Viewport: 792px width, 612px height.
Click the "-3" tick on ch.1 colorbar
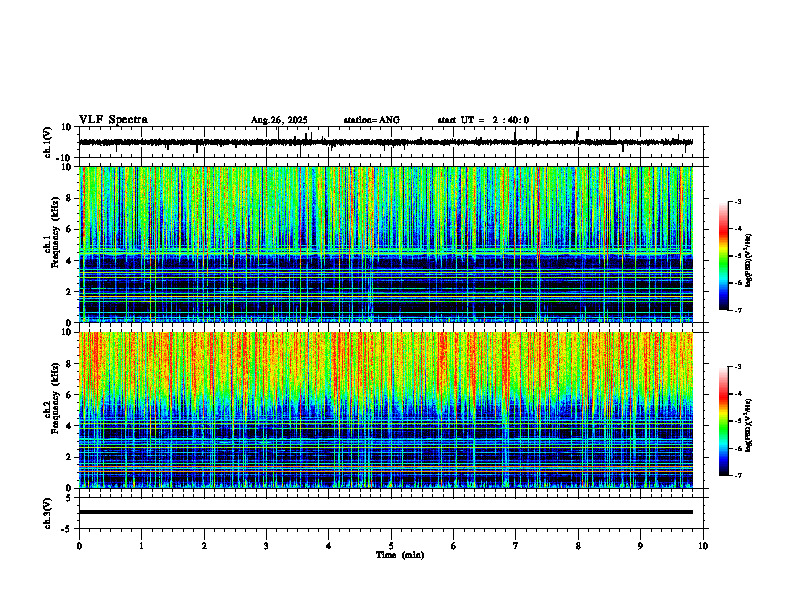[x=738, y=201]
